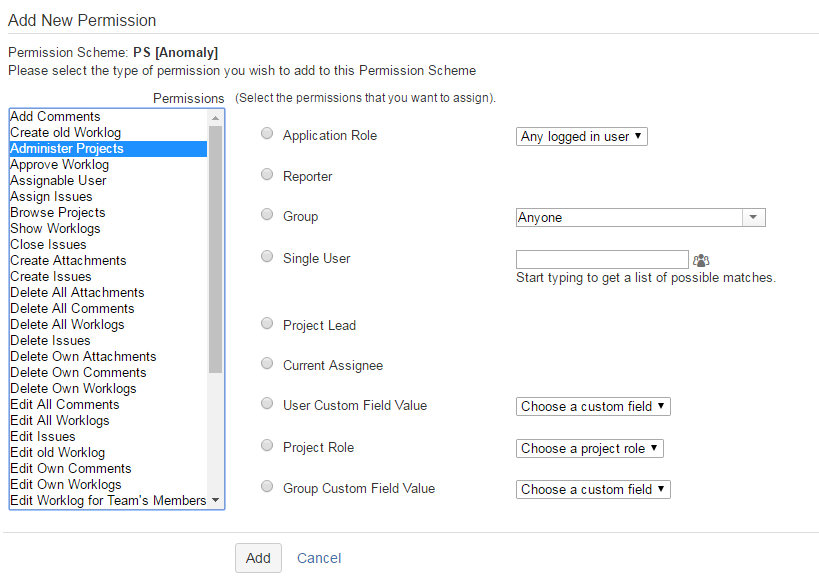The image size is (819, 588).
Task: Select the Current Assignee radio button
Action: coord(267,364)
